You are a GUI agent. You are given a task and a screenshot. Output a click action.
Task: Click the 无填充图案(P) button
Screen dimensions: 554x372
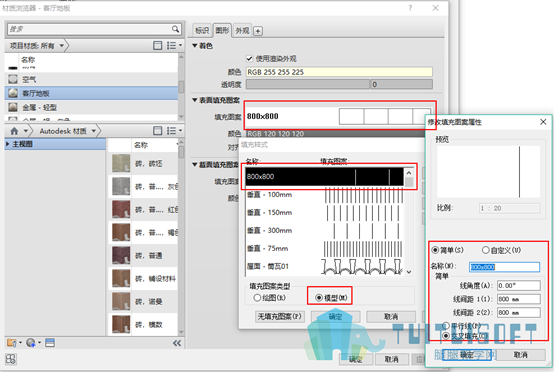279,317
